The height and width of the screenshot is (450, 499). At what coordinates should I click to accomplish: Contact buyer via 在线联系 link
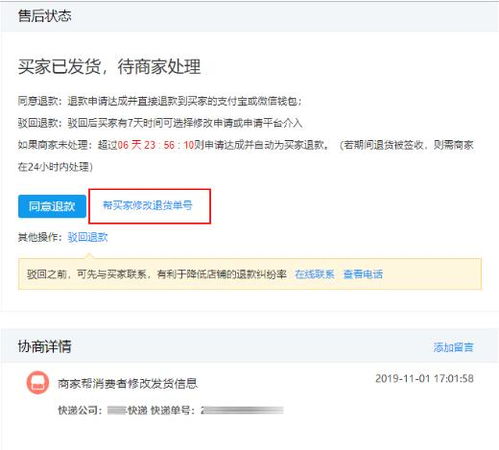[315, 274]
